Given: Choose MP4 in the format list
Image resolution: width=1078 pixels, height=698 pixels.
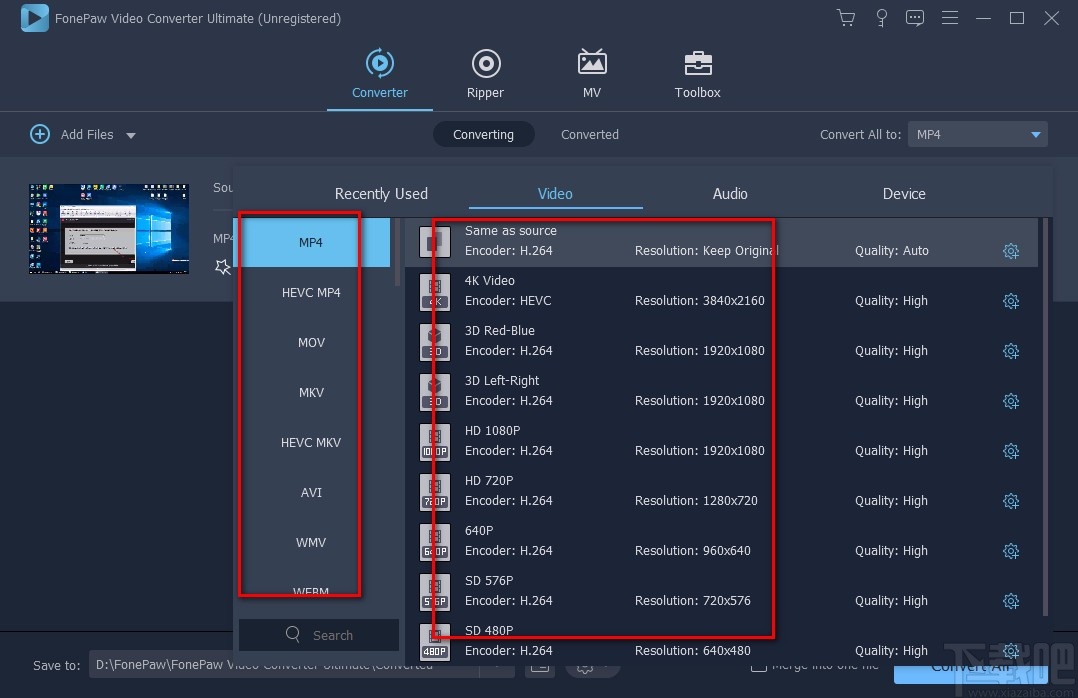Looking at the screenshot, I should 311,242.
